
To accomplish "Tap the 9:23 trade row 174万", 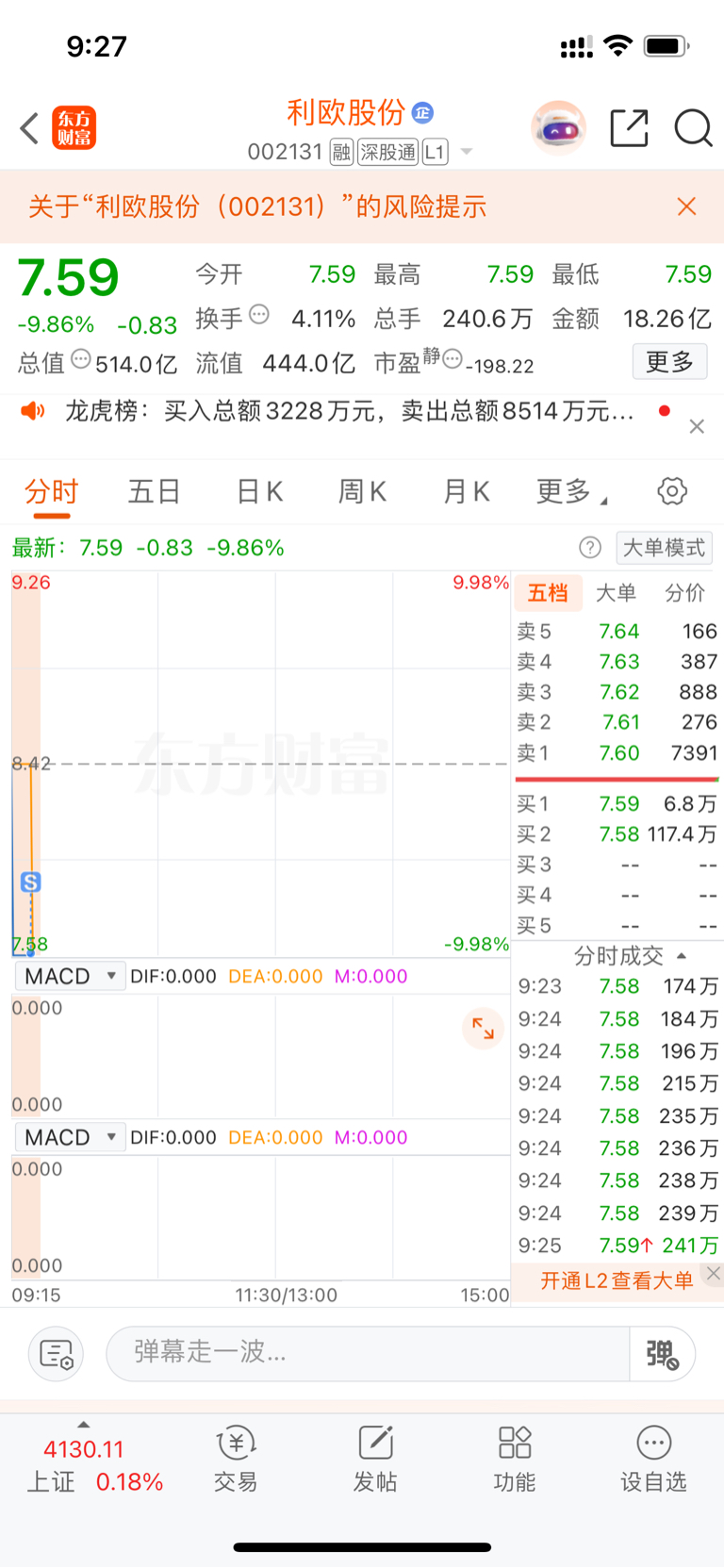I will tap(618, 986).
